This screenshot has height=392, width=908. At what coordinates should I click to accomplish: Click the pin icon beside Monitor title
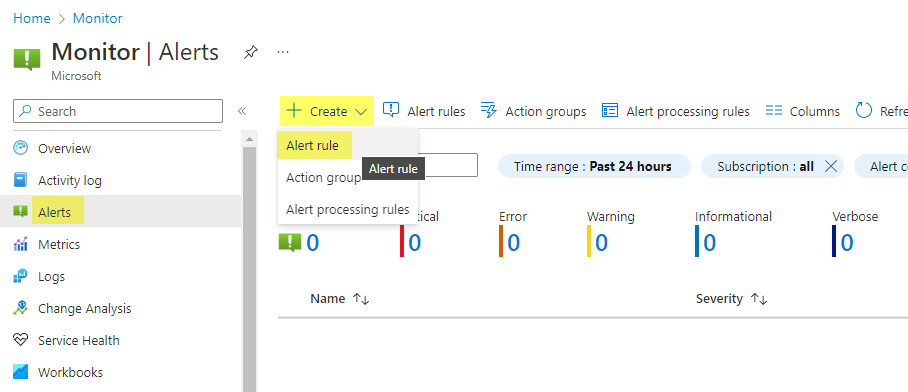(x=250, y=53)
